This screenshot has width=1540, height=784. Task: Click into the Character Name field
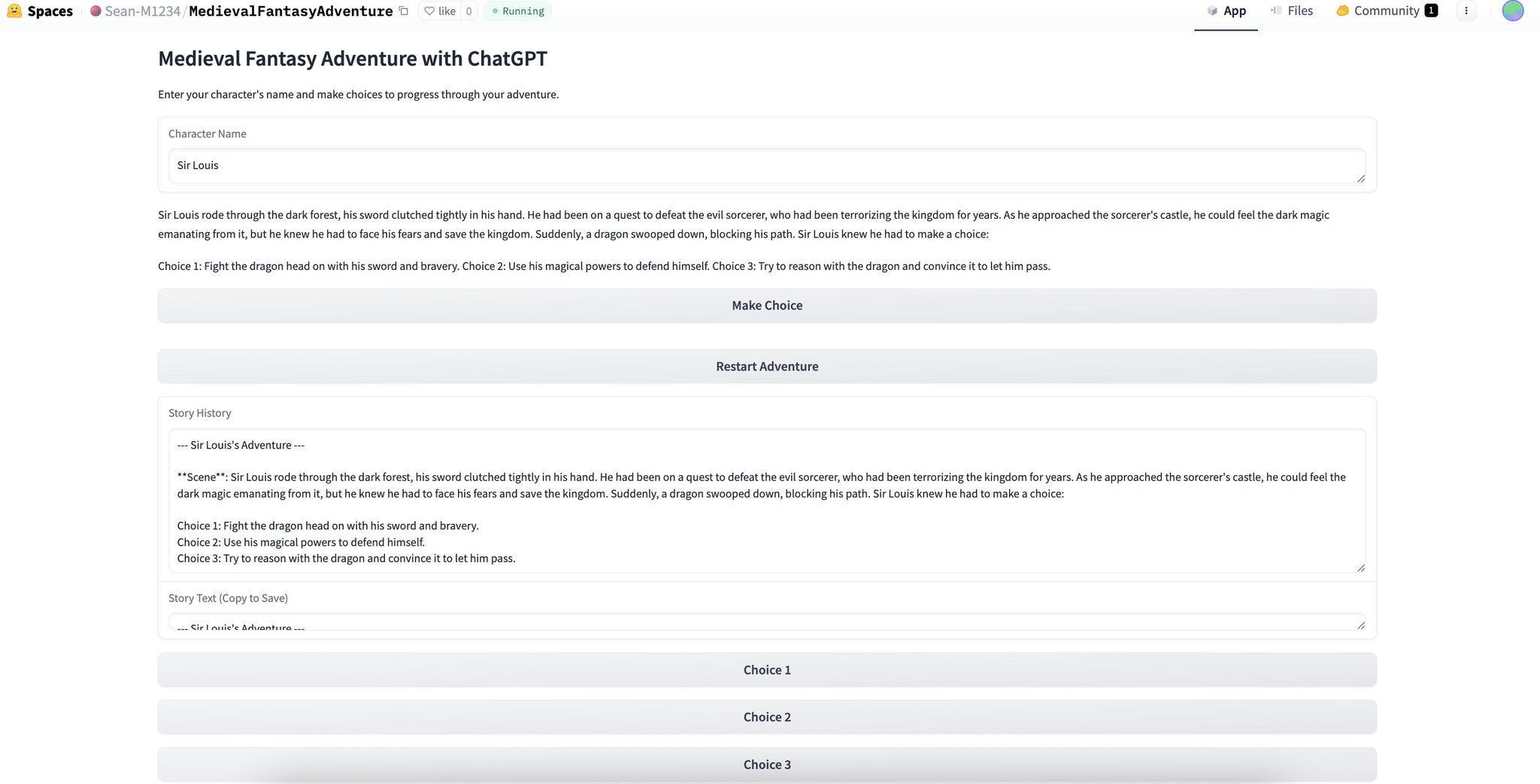click(x=767, y=165)
